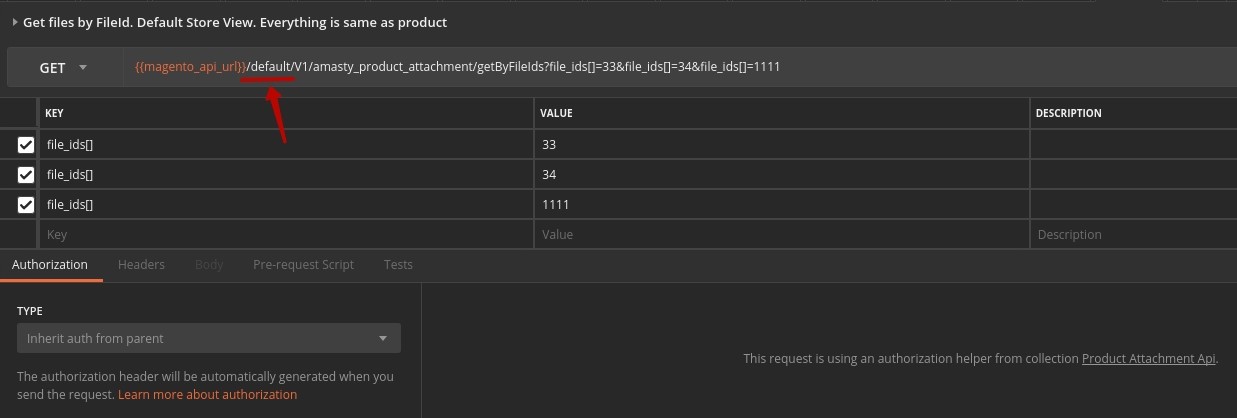Image resolution: width=1237 pixels, height=418 pixels.
Task: Uncheck the file_ids[] row with value 34
Action: (x=26, y=175)
